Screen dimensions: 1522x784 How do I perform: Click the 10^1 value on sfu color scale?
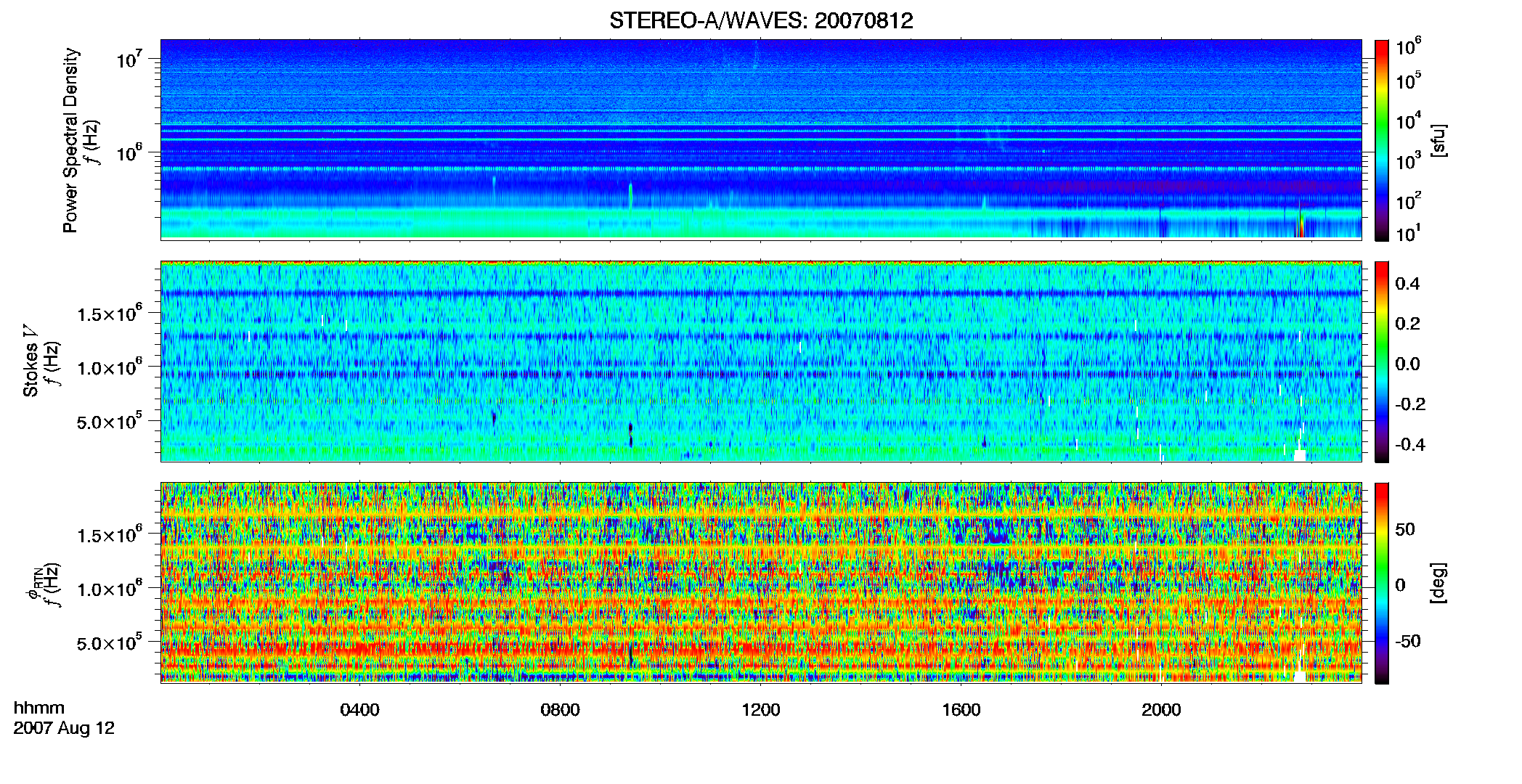coord(1409,233)
